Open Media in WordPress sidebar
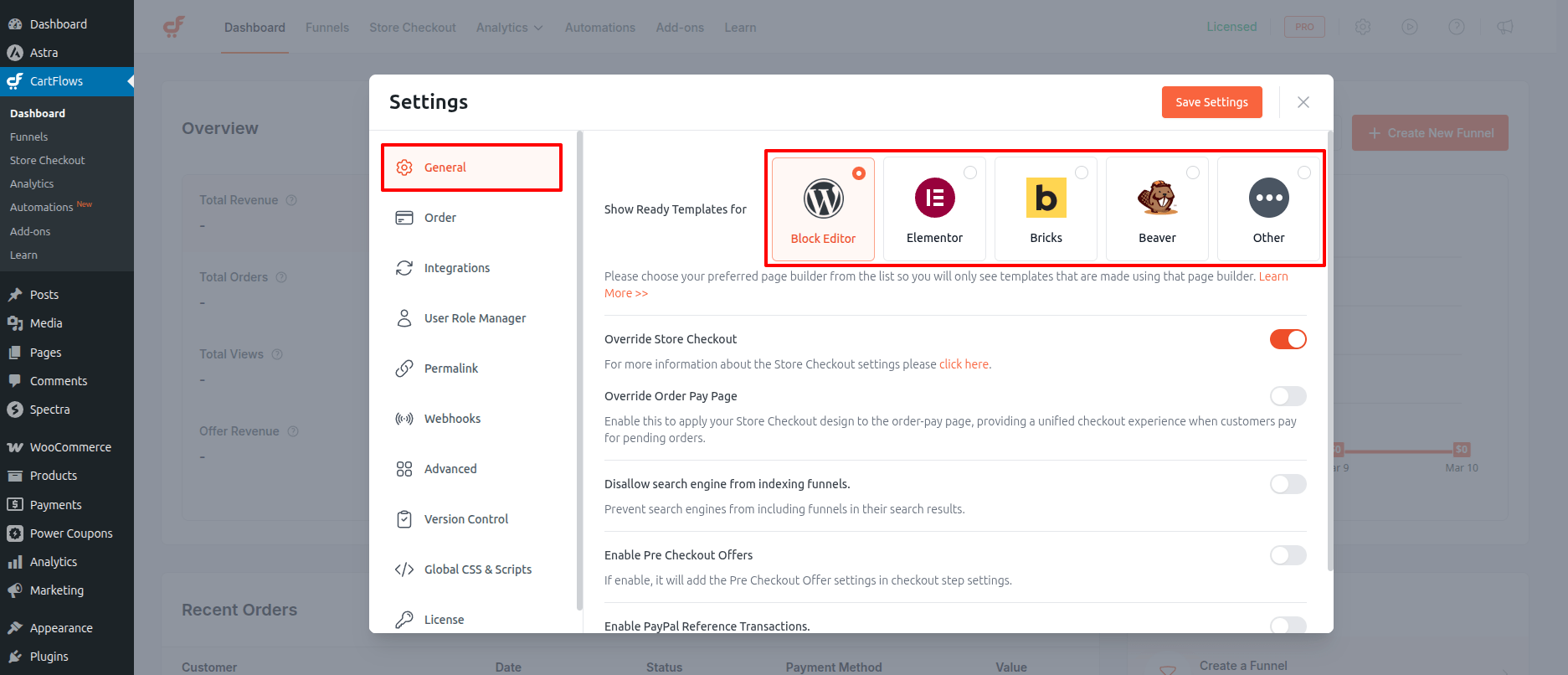 67,323
